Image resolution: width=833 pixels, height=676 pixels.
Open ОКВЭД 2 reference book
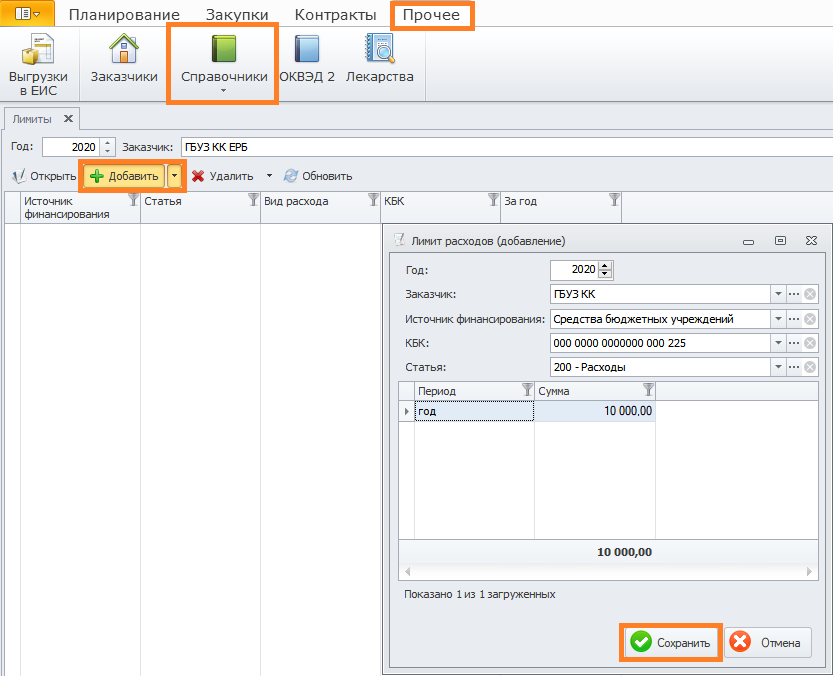coord(307,58)
